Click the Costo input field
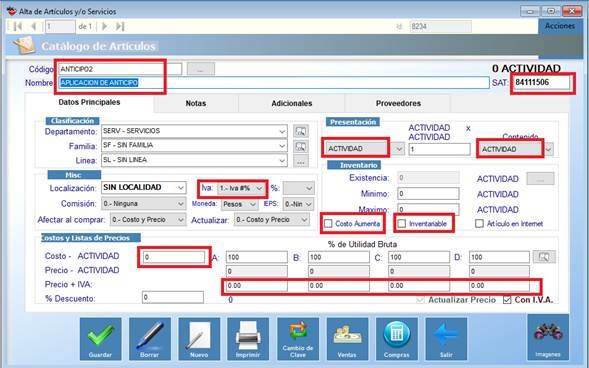The image size is (589, 368). tap(174, 257)
